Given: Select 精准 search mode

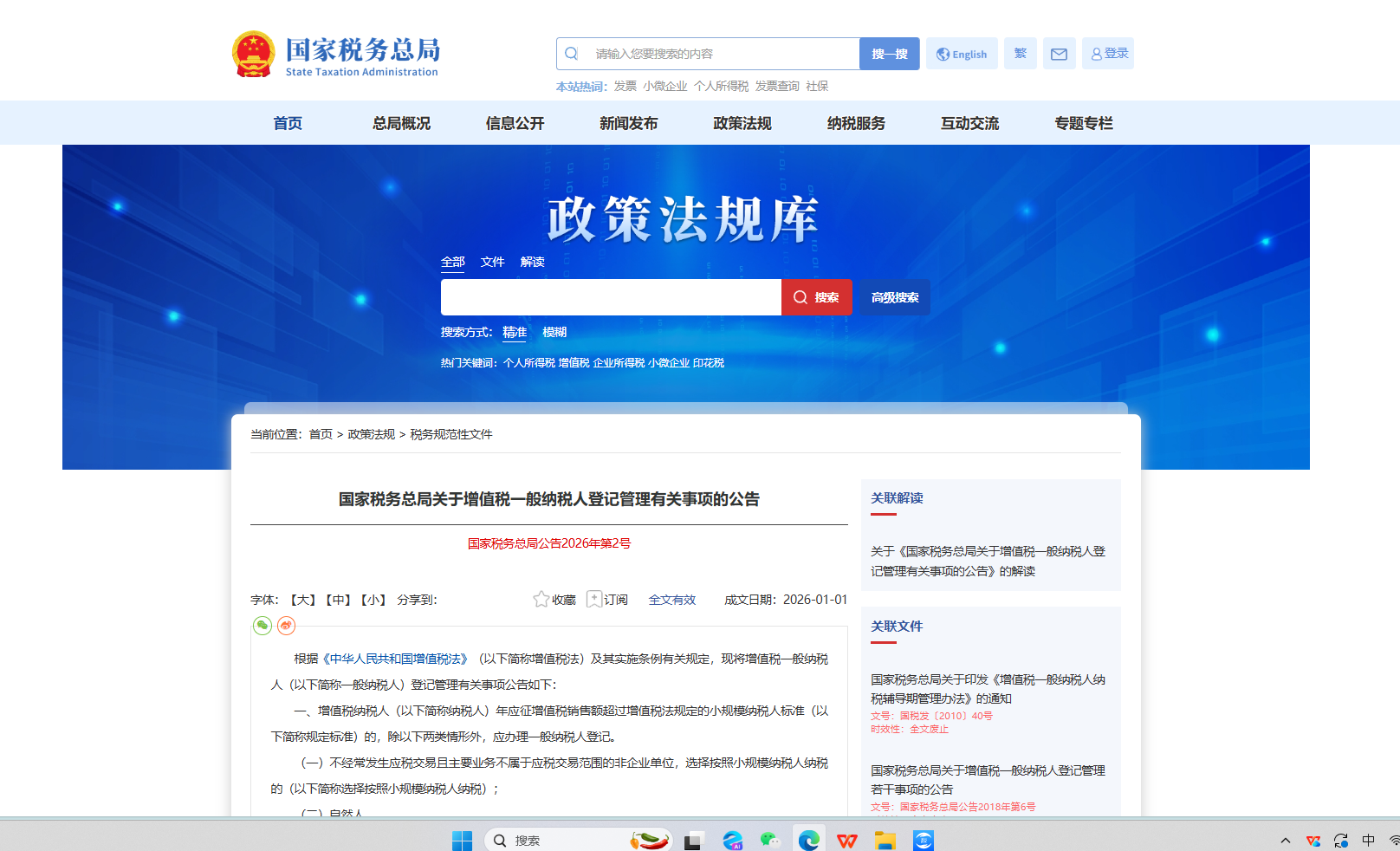Looking at the screenshot, I should click(515, 332).
